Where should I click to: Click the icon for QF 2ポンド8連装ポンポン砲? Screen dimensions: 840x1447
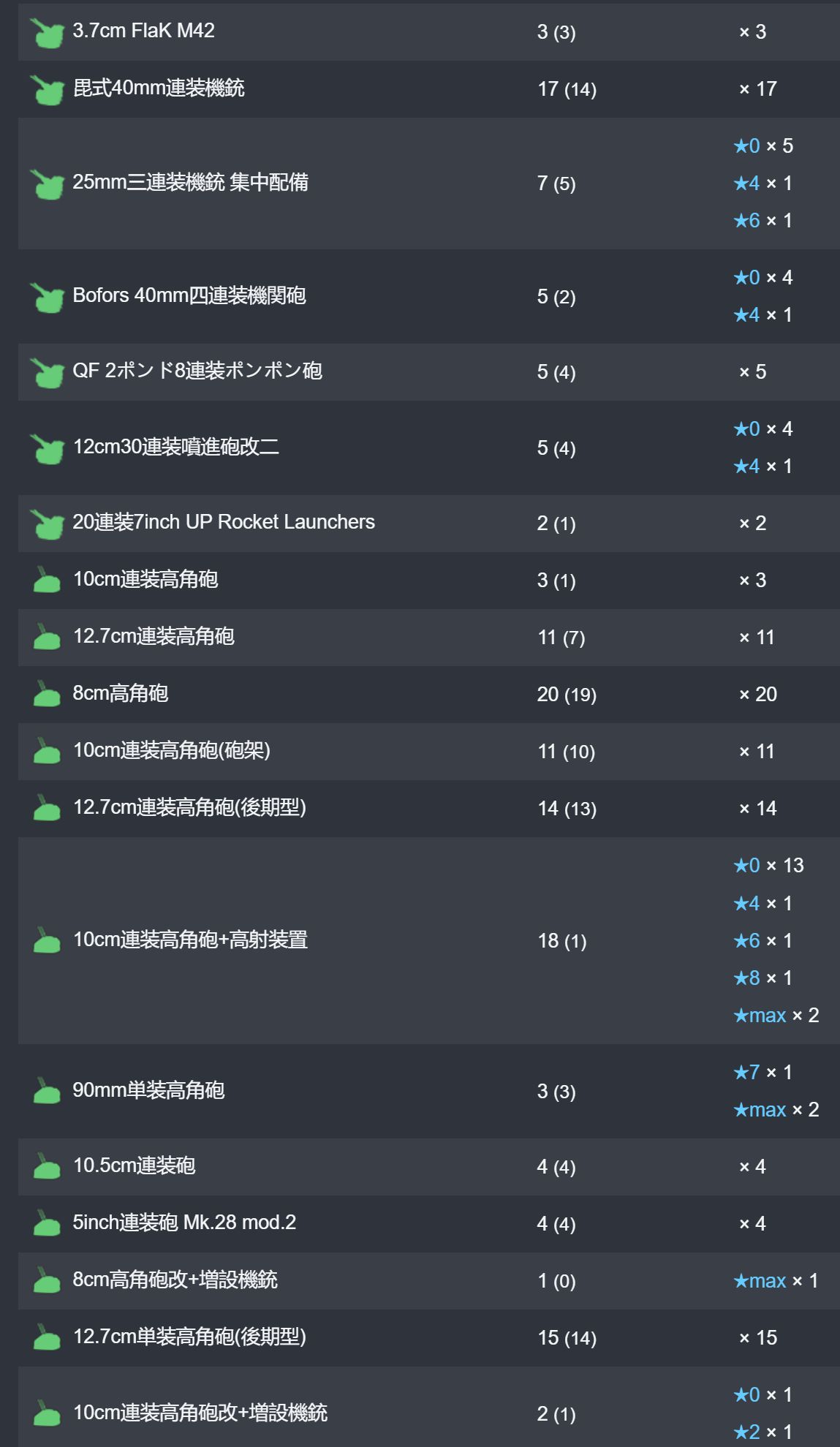click(x=48, y=372)
